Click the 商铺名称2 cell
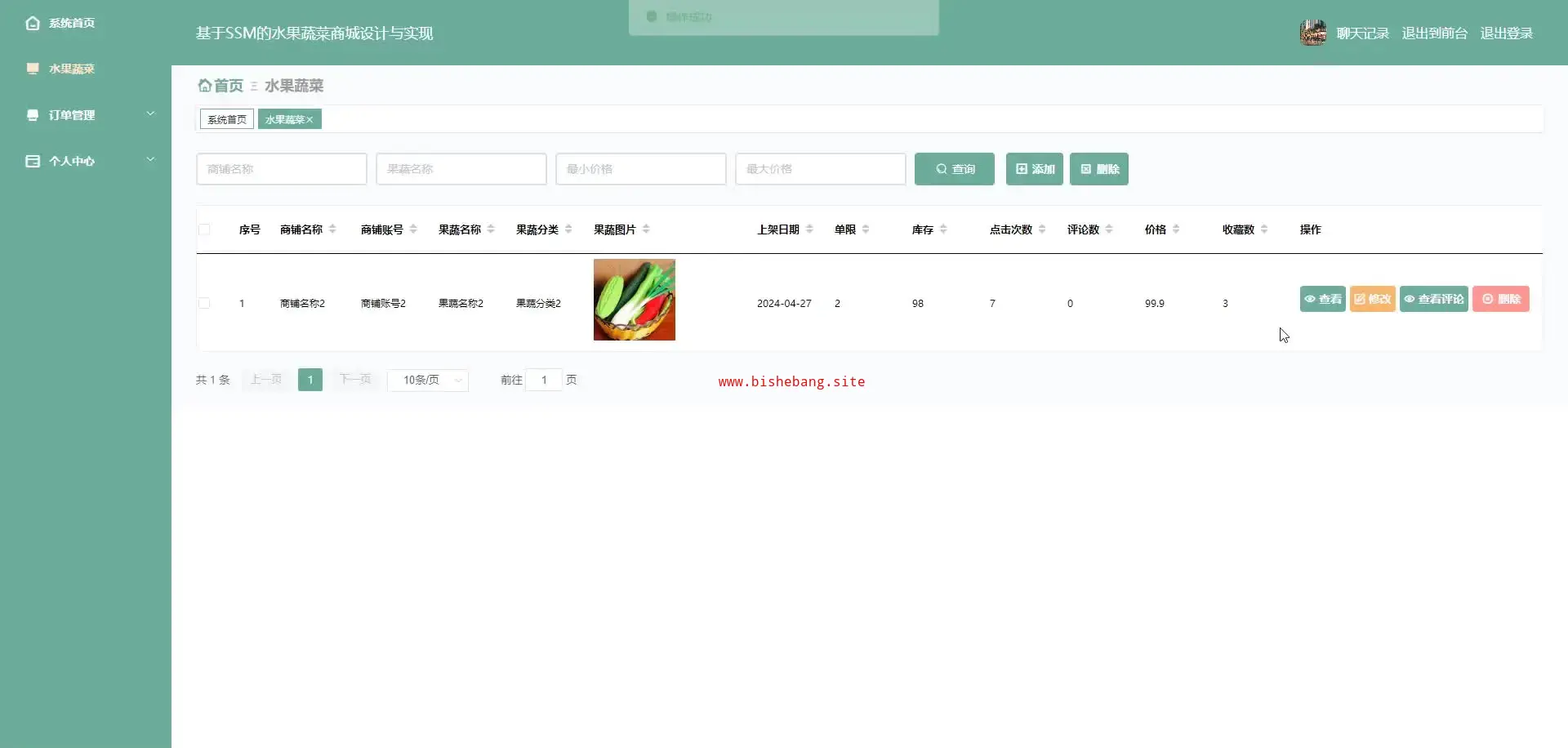 [x=302, y=304]
